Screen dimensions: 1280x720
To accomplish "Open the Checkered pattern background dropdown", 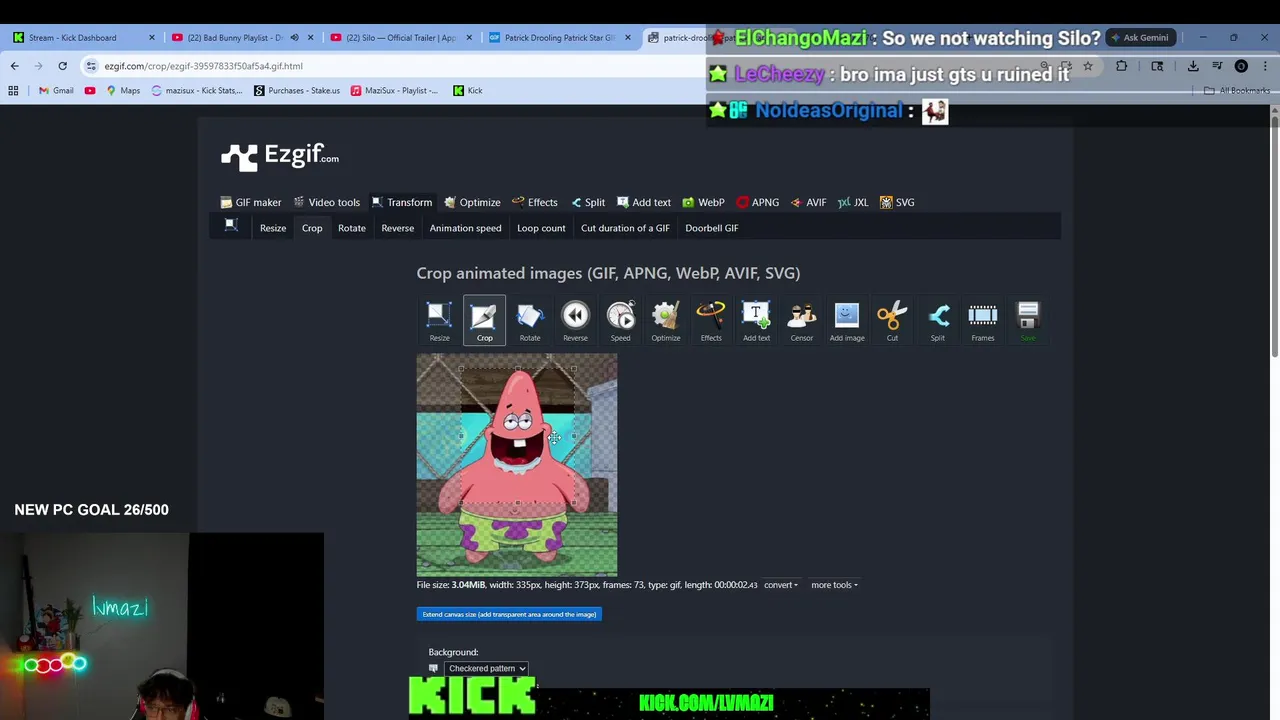I will pyautogui.click(x=486, y=668).
